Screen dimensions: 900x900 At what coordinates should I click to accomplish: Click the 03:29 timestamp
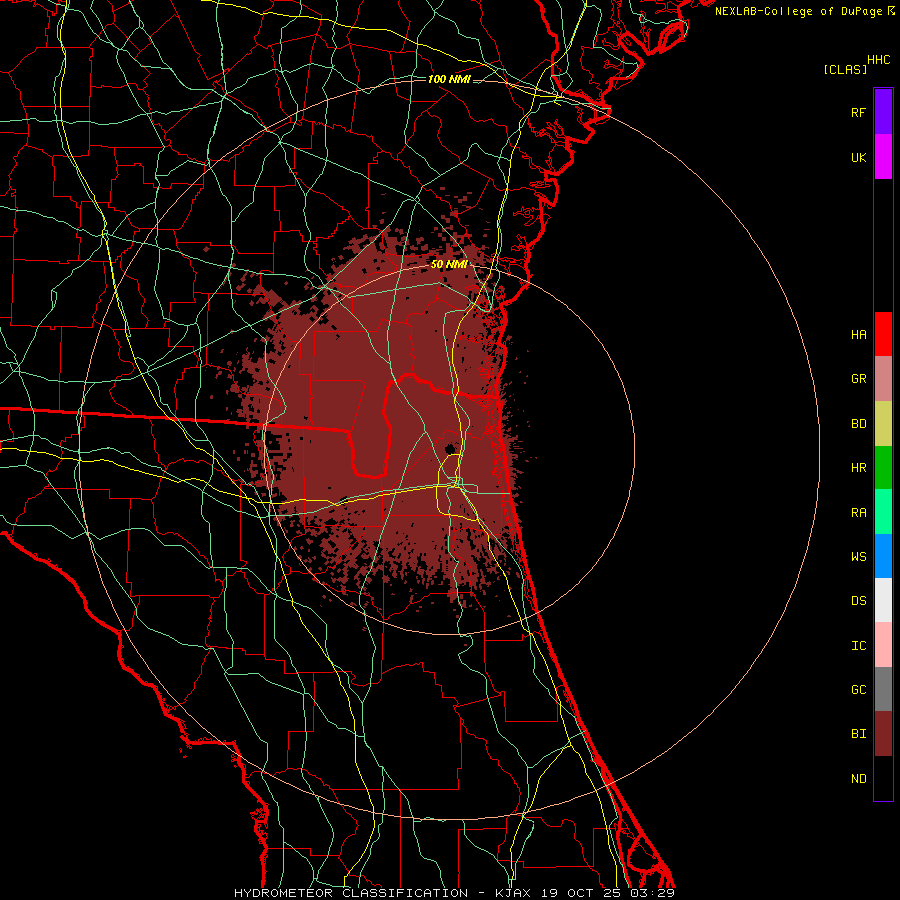(654, 893)
